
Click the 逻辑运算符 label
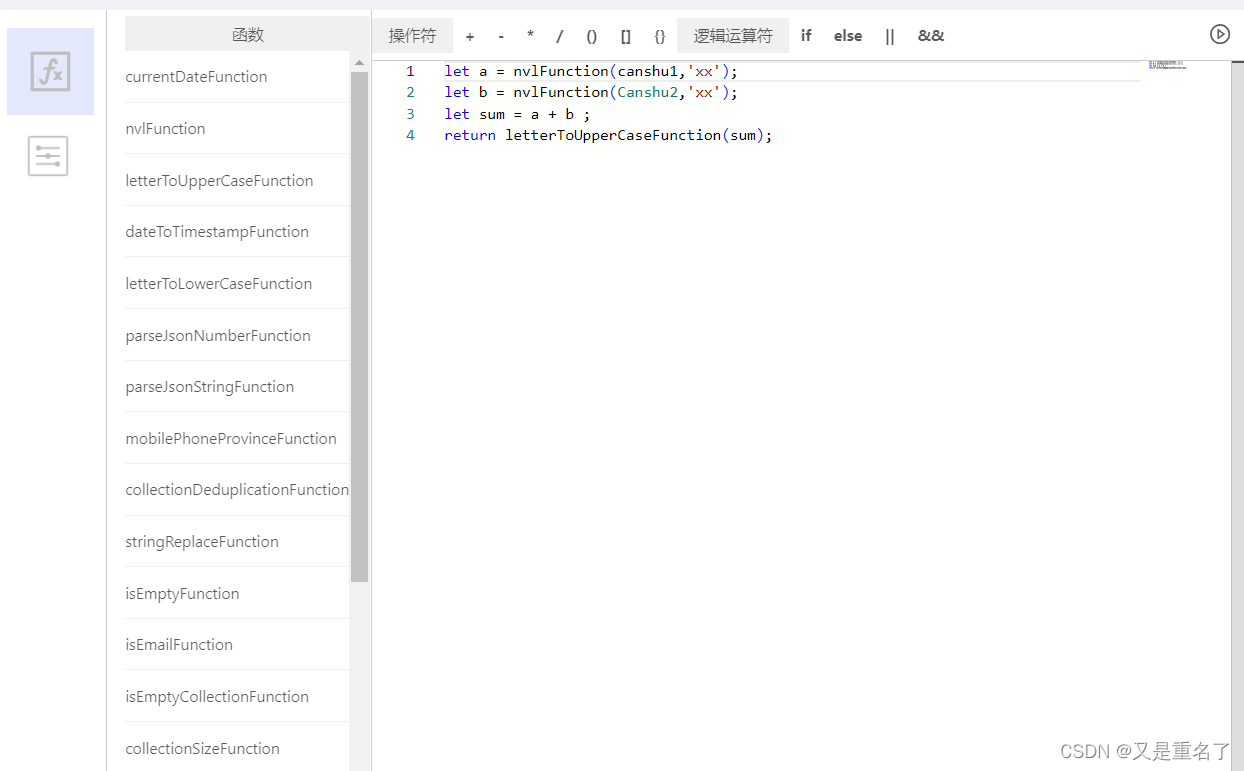pyautogui.click(x=733, y=36)
